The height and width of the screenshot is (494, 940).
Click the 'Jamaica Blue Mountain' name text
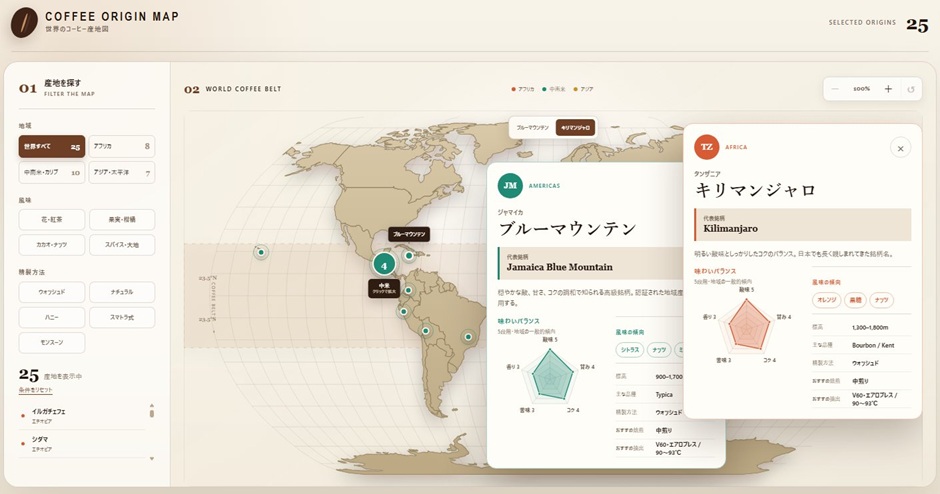click(x=559, y=267)
